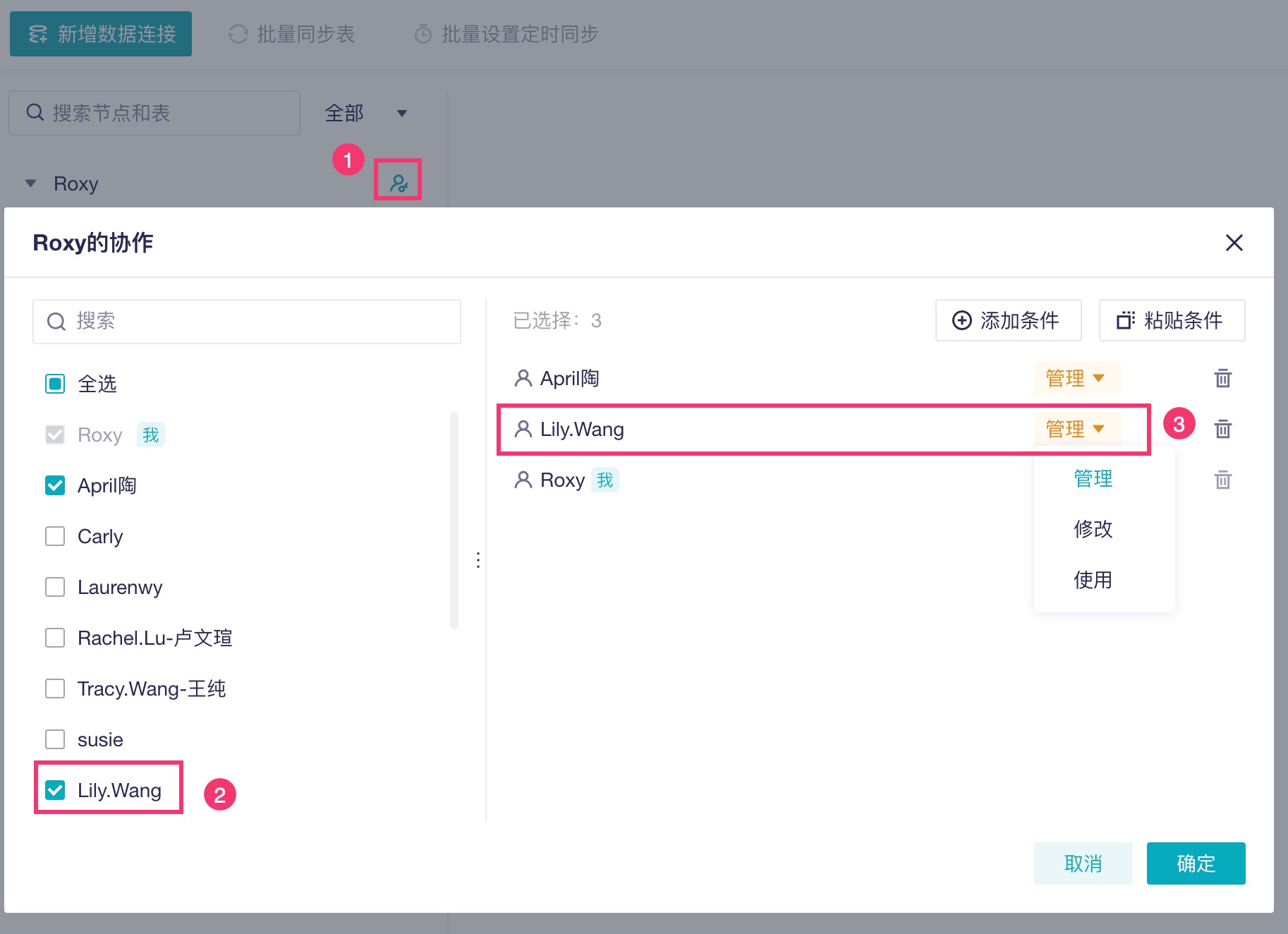Screen dimensions: 1288x934
Task: Click the collaboration icon next to Roxy
Action: coord(399,183)
